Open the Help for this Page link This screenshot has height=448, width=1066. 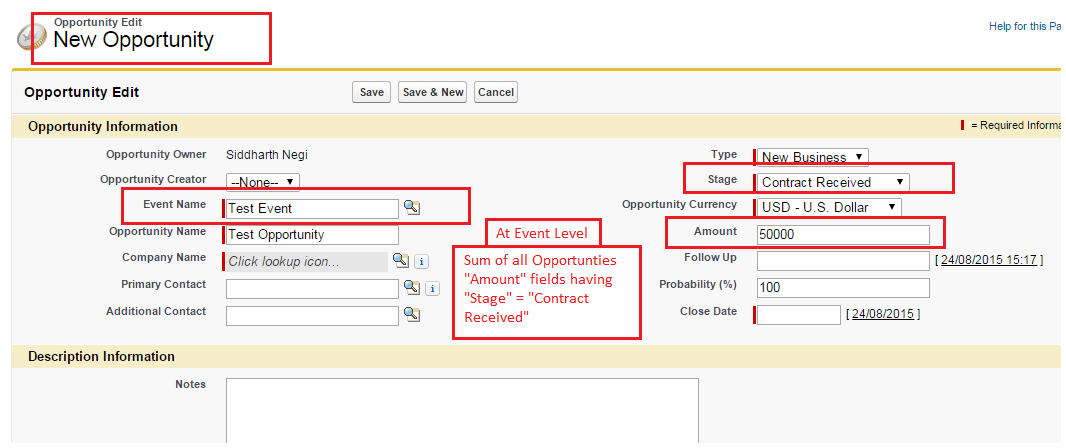1027,27
